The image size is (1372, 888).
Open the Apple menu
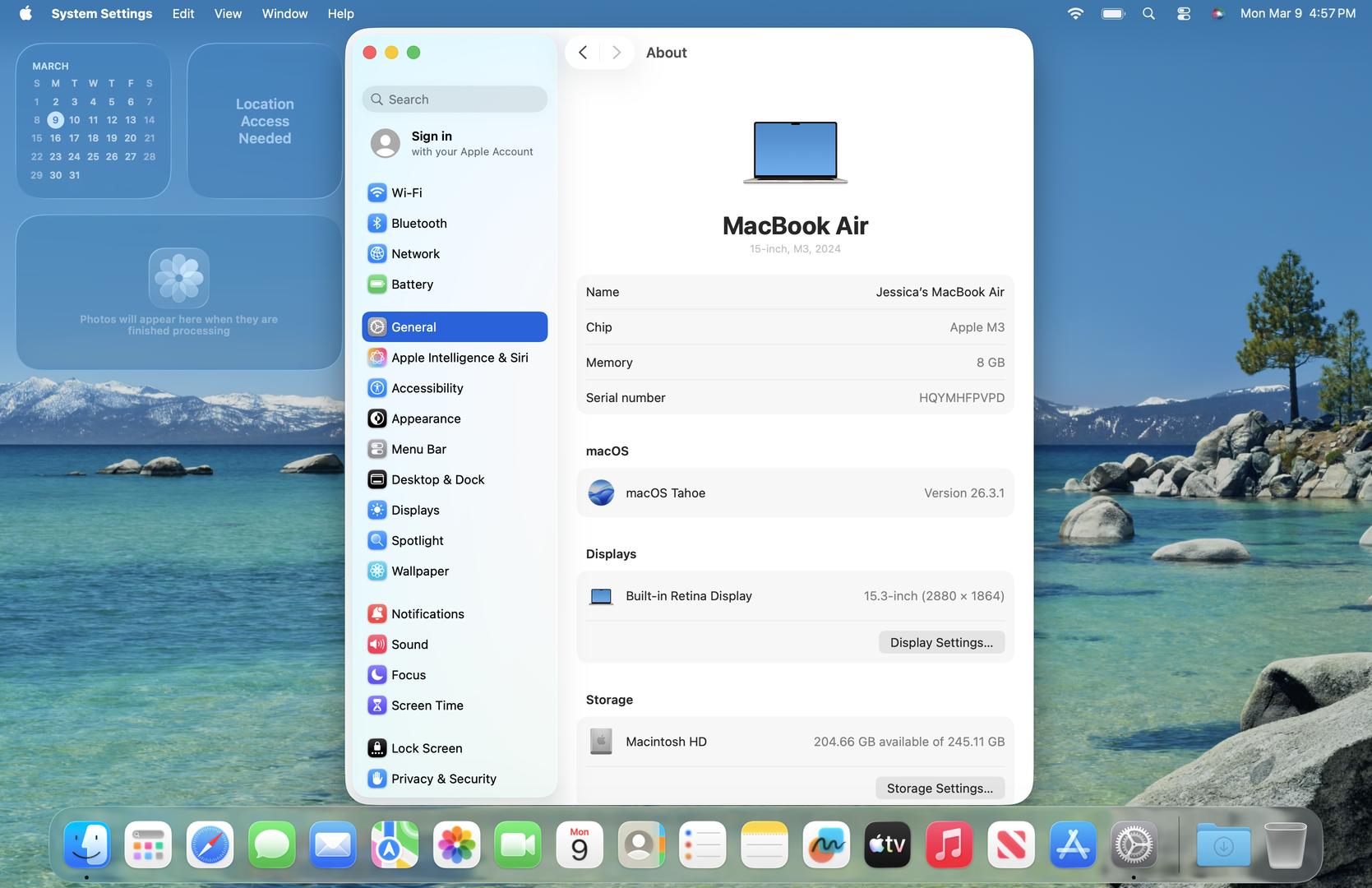(25, 14)
